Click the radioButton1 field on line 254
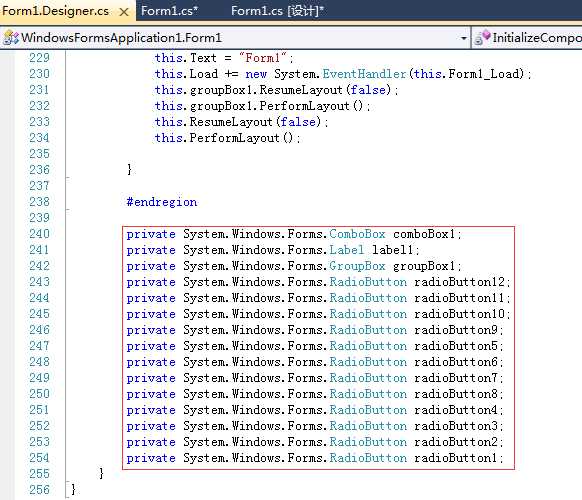This screenshot has width=582, height=500. click(456, 458)
